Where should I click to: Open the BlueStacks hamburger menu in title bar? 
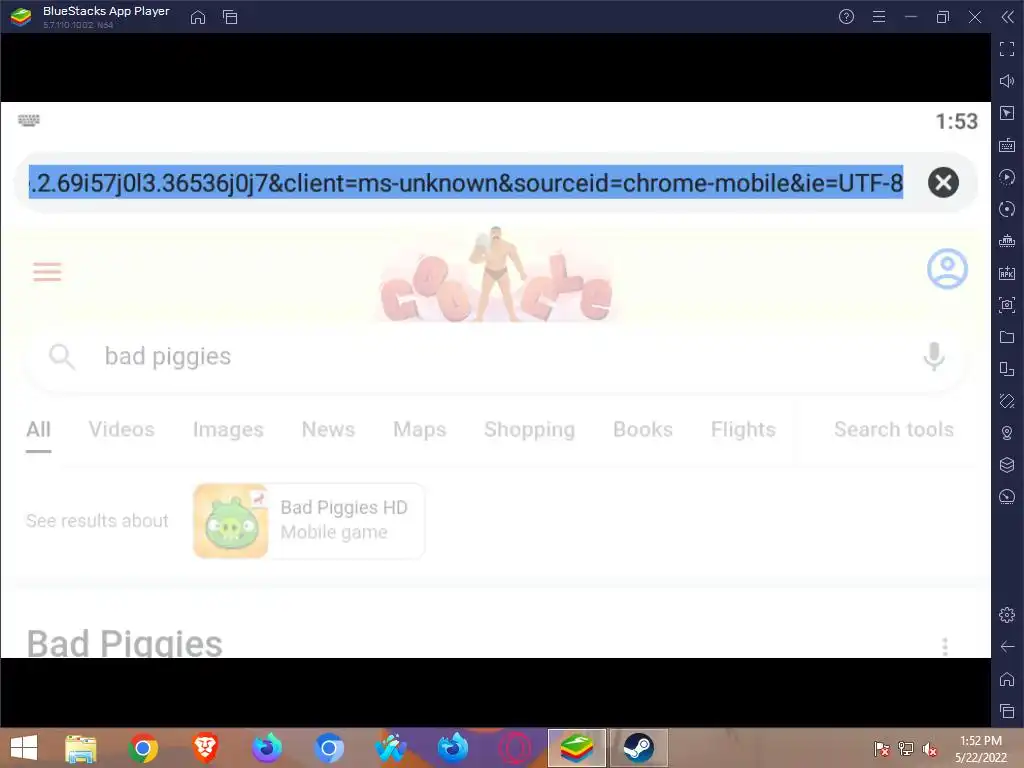pyautogui.click(x=879, y=17)
